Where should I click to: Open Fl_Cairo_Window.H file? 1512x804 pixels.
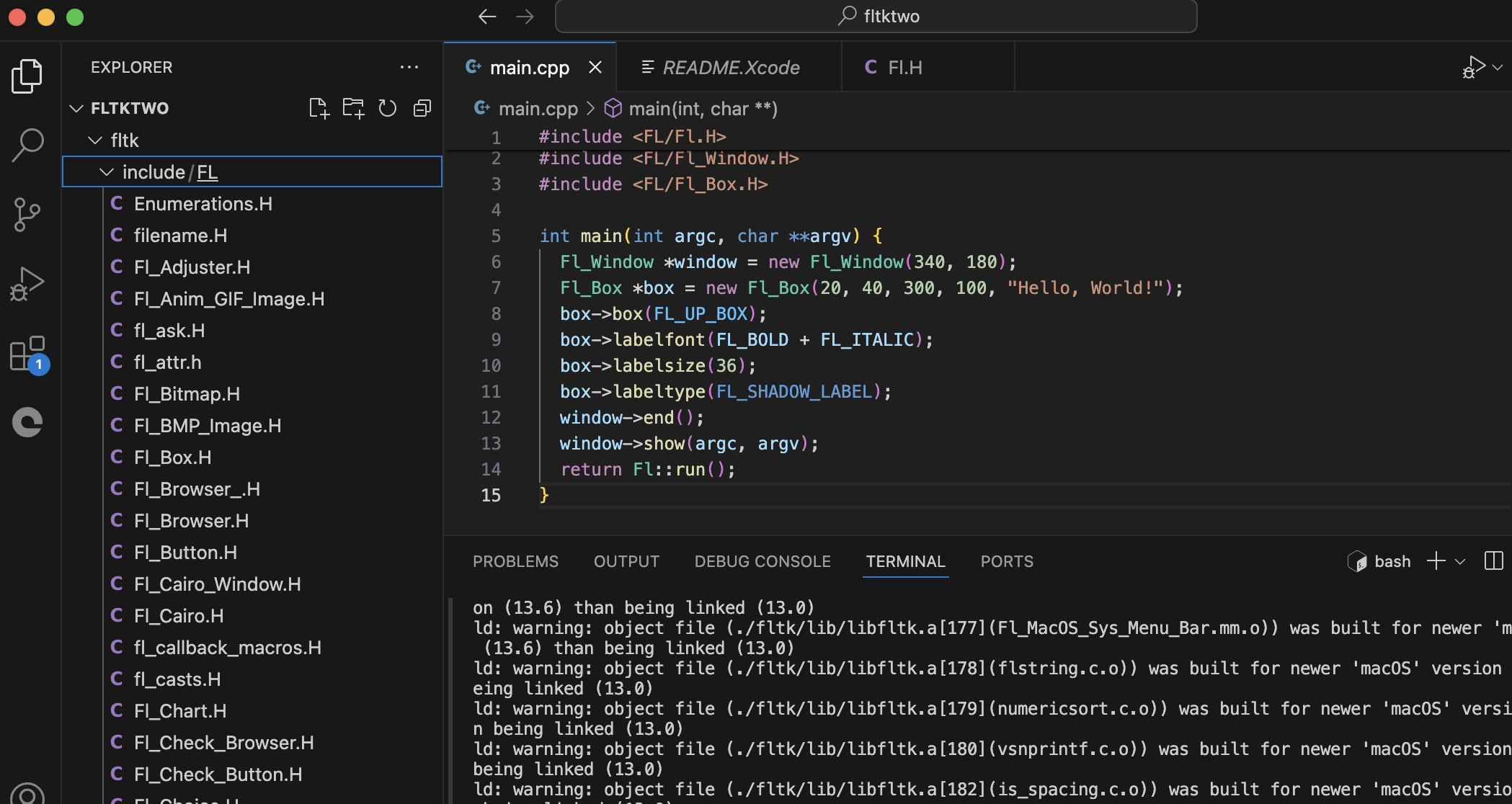(x=252, y=584)
